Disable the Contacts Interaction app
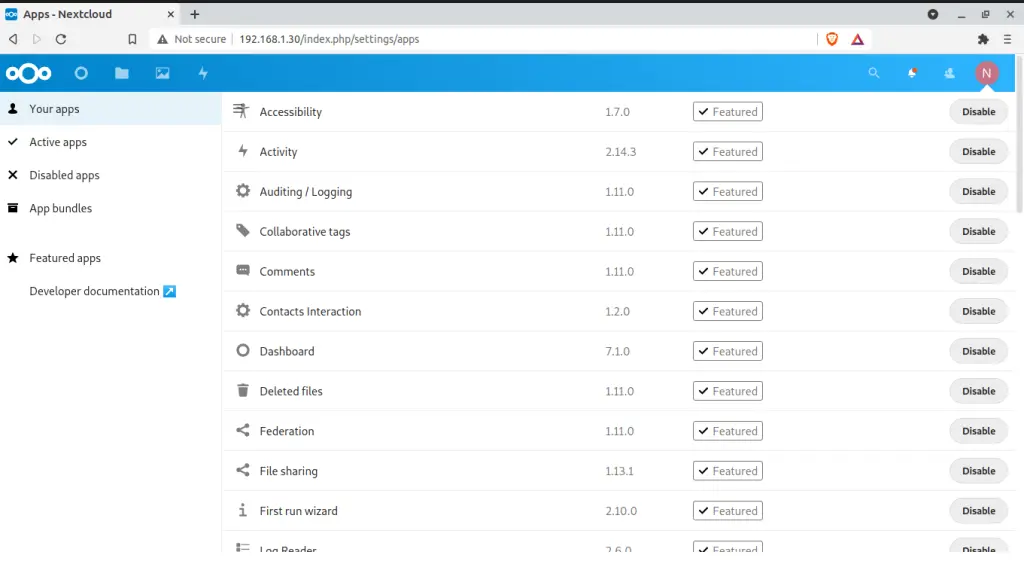Screen dimensions: 1024x561 tap(978, 311)
